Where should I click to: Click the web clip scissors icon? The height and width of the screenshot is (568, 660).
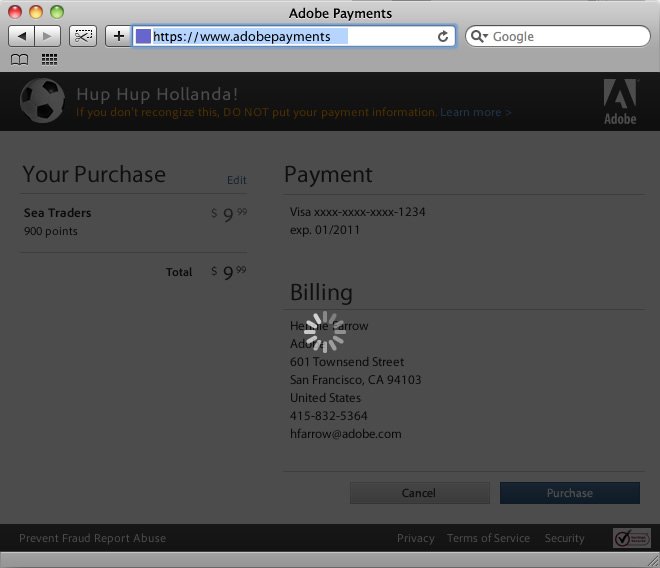pyautogui.click(x=83, y=36)
